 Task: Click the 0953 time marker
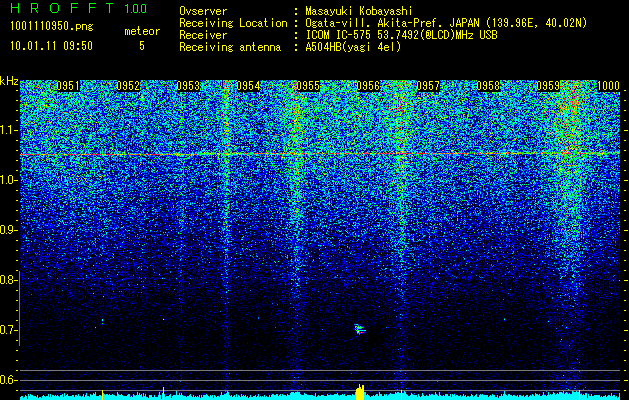pos(188,86)
